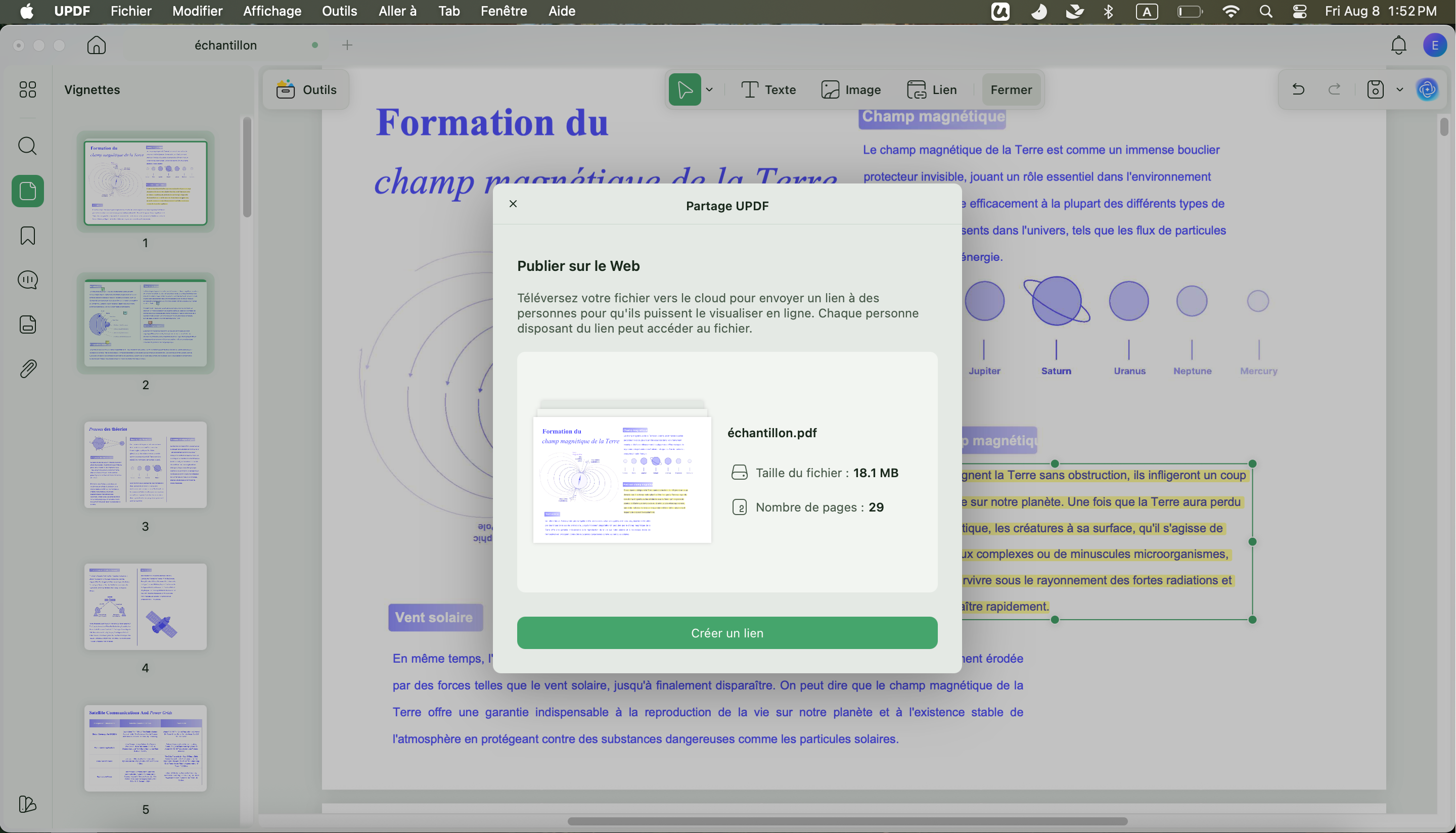The image size is (1456, 833).
Task: Choose the Lien link tool
Action: [x=932, y=90]
